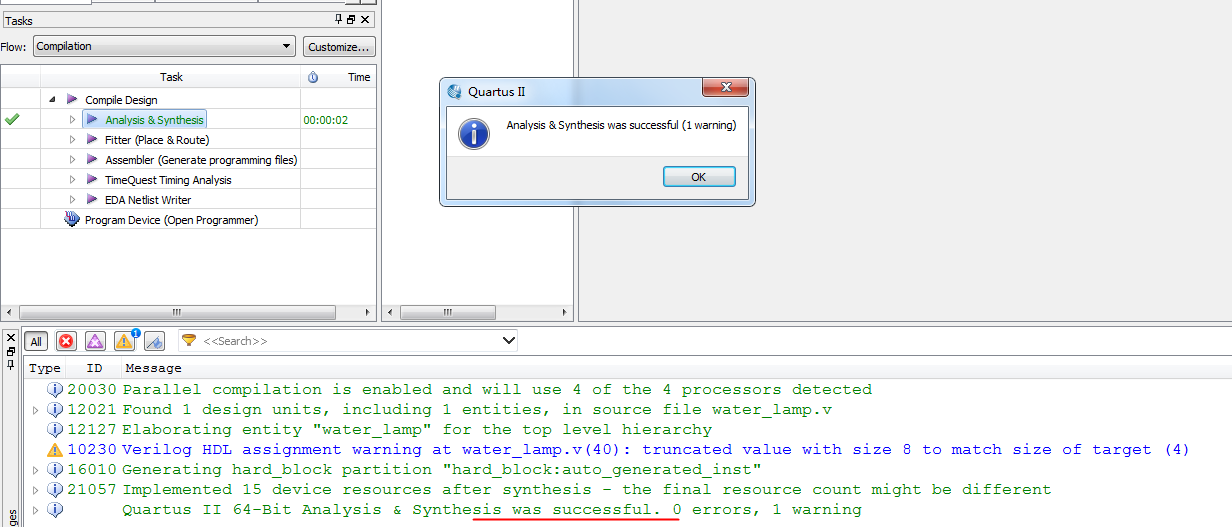Toggle the flagged messages filter

(154, 341)
